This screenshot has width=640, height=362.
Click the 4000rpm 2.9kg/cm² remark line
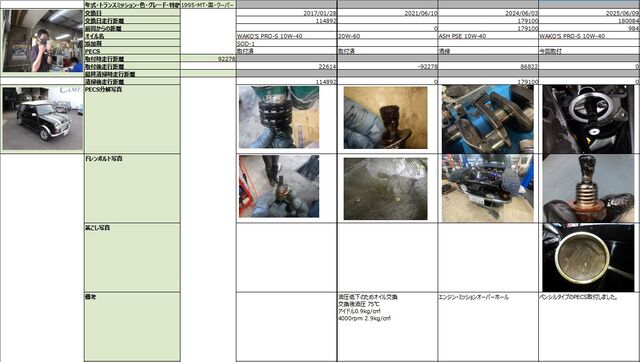(364, 318)
